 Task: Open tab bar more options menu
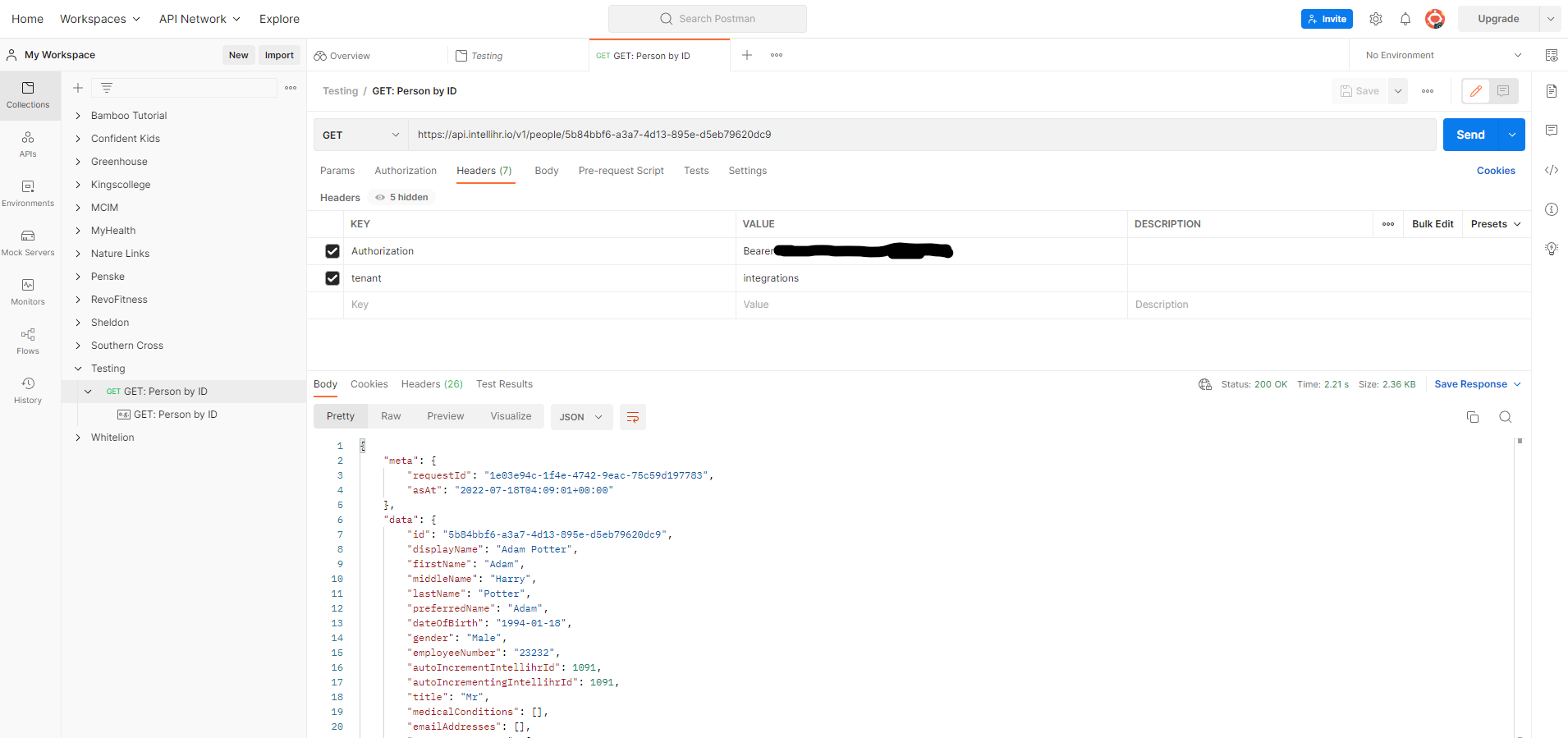[x=777, y=55]
